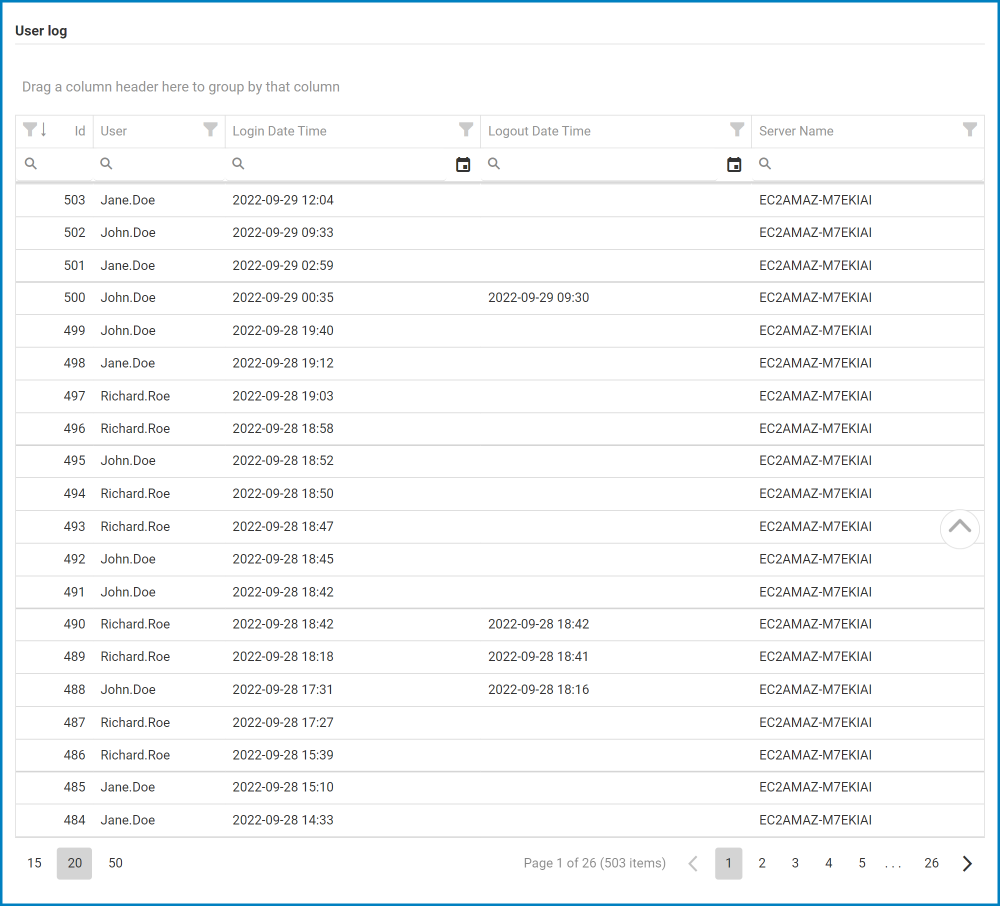This screenshot has height=906, width=1000.
Task: Open the filter menu on the User column
Action: click(210, 130)
